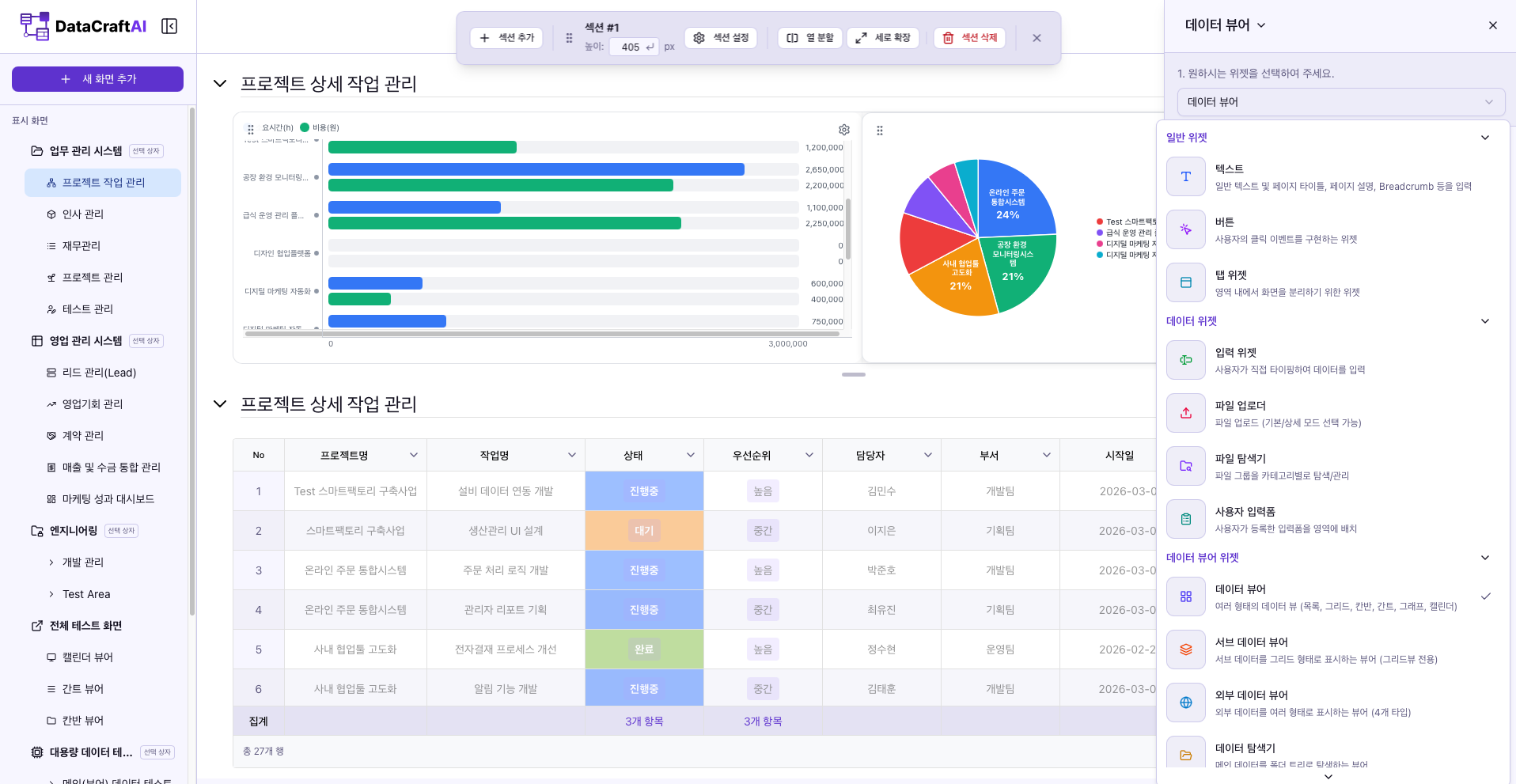This screenshot has width=1516, height=784.
Task: Pick the 입력 위젯 icon
Action: point(1186,360)
